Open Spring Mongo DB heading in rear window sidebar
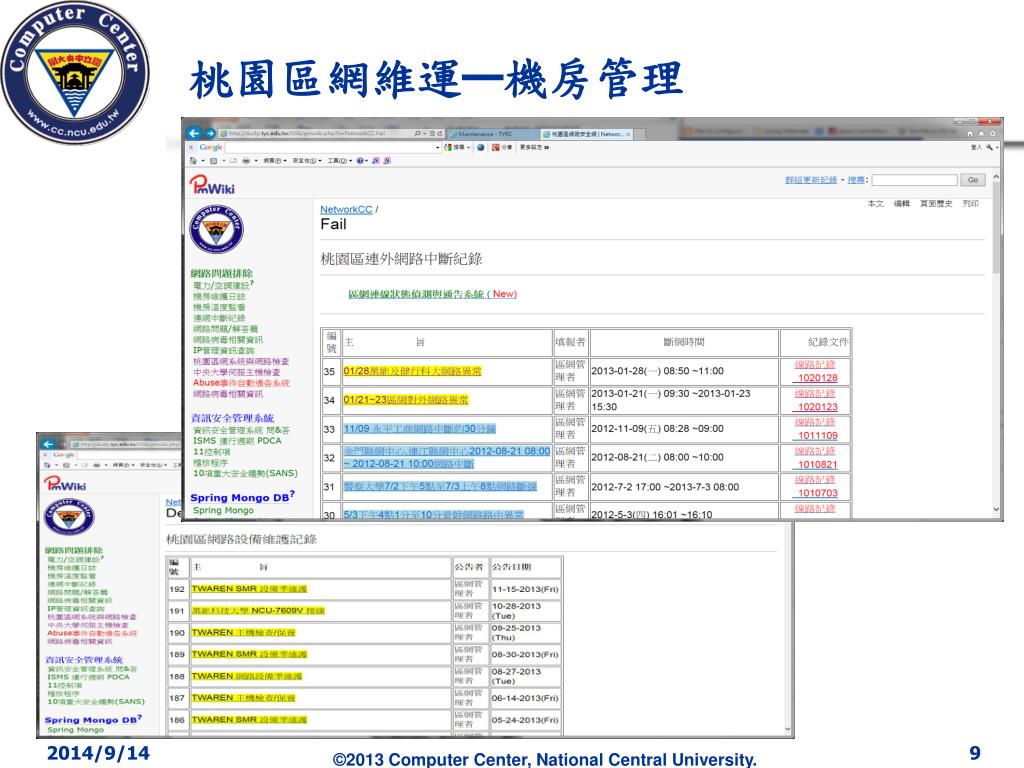This screenshot has width=1024, height=768. click(x=93, y=719)
